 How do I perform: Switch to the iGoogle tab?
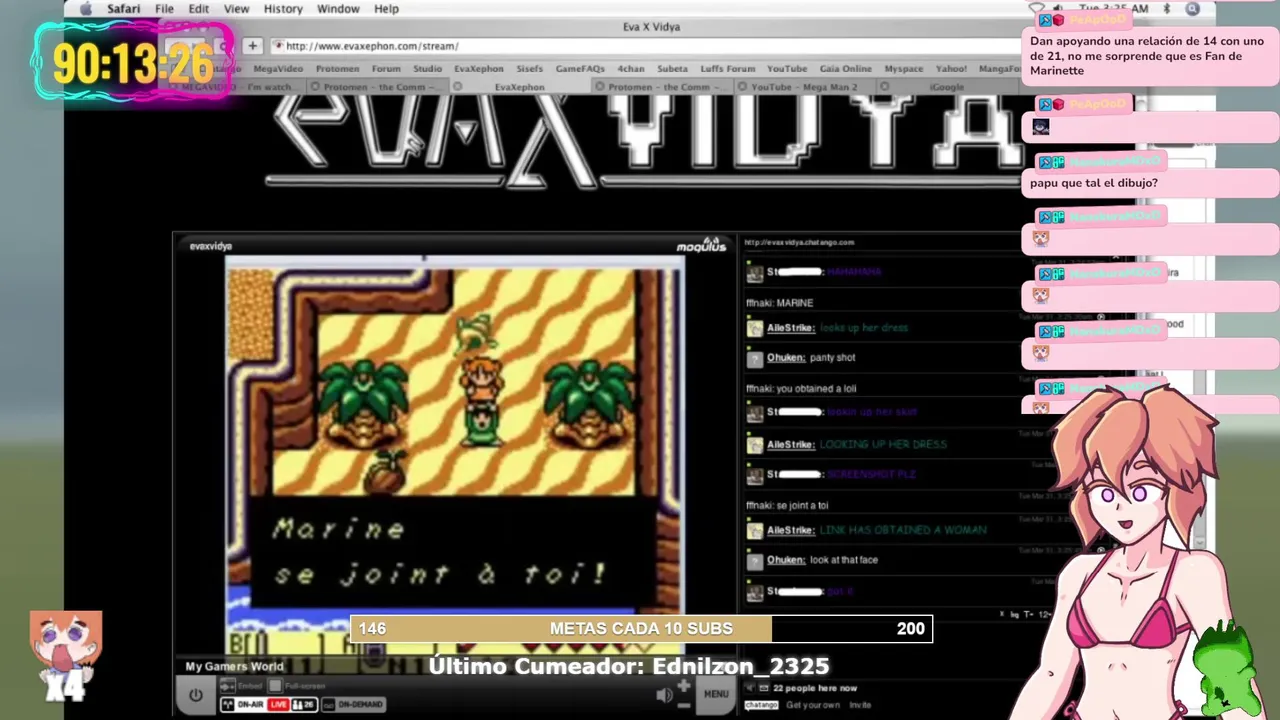(x=947, y=87)
